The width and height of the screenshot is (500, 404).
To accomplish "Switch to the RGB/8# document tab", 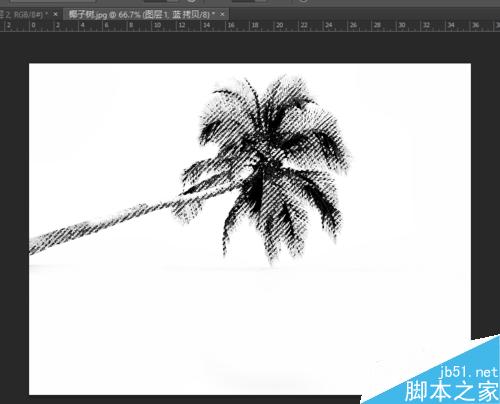I will [x=27, y=14].
